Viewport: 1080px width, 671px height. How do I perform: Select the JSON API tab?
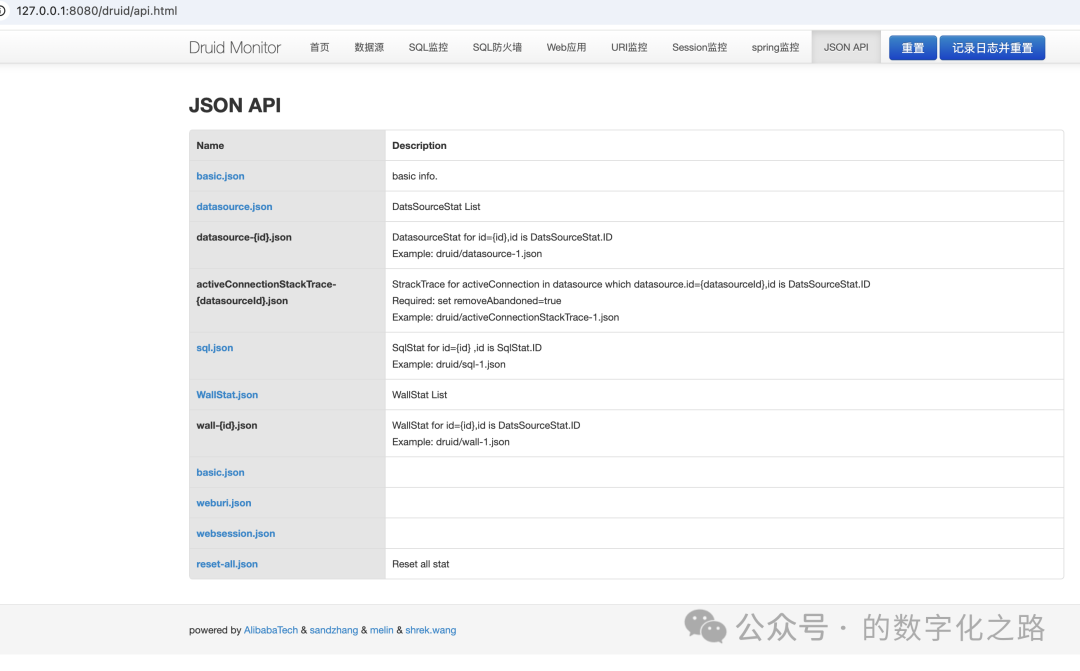pyautogui.click(x=846, y=48)
